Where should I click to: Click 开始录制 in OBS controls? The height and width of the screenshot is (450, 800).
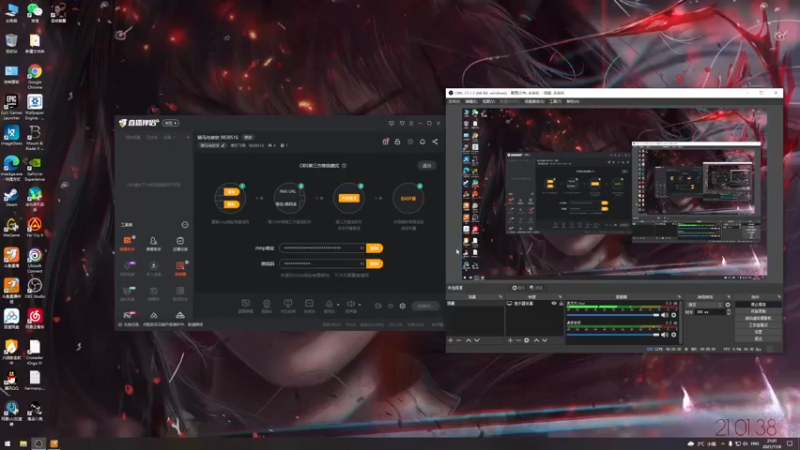tap(758, 311)
